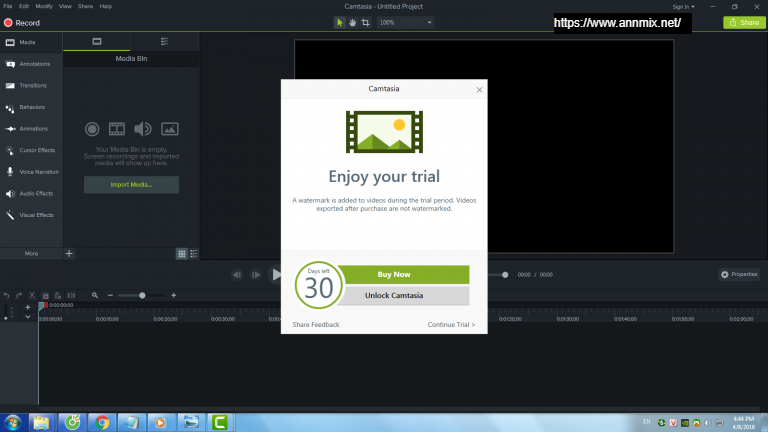Add a new track with the plus button
This screenshot has width=768, height=432.
coord(27,307)
